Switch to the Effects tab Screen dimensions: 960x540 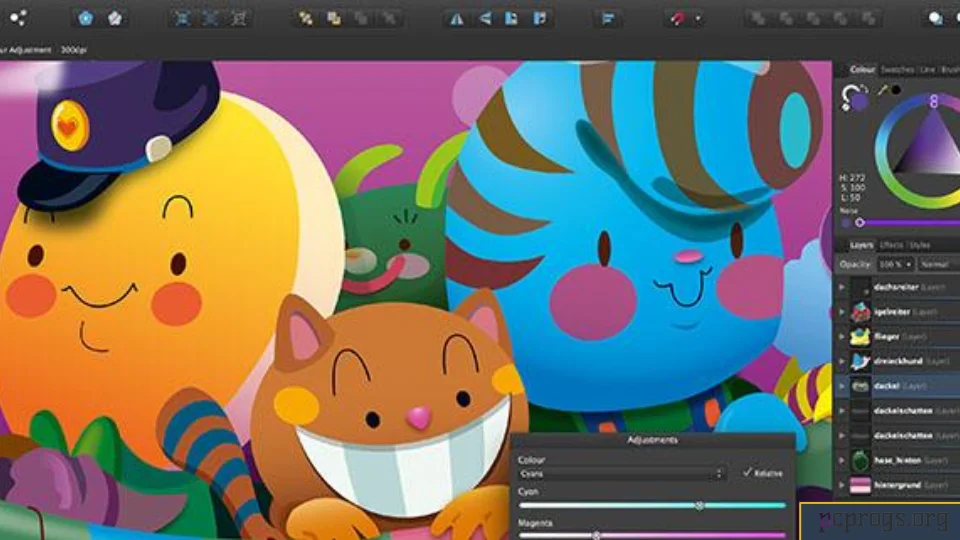coord(891,245)
